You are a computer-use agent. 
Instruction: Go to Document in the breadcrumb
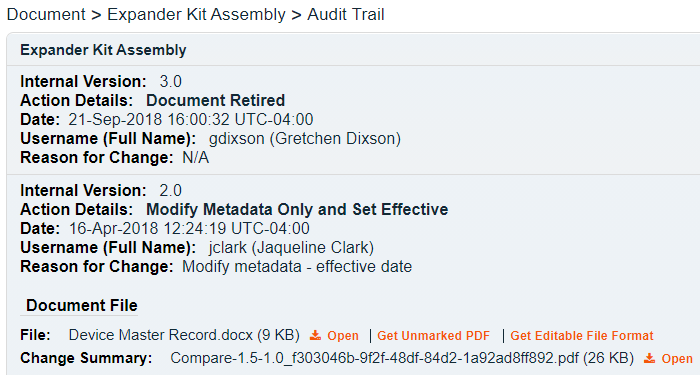pyautogui.click(x=46, y=14)
